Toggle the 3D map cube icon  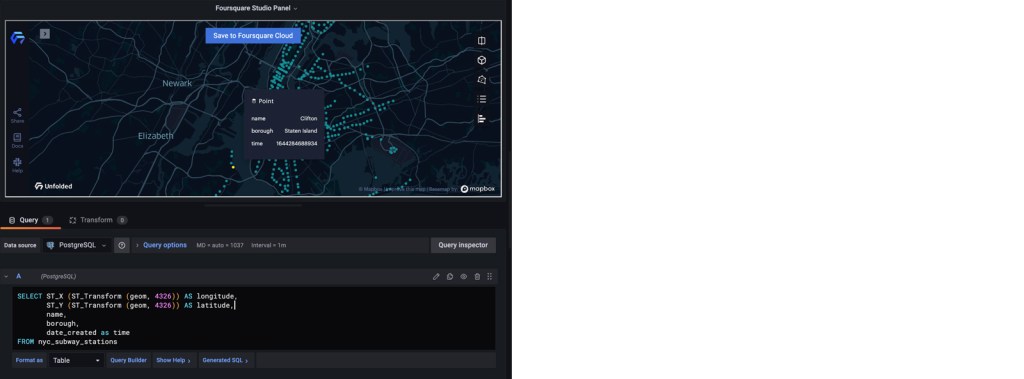tap(481, 60)
